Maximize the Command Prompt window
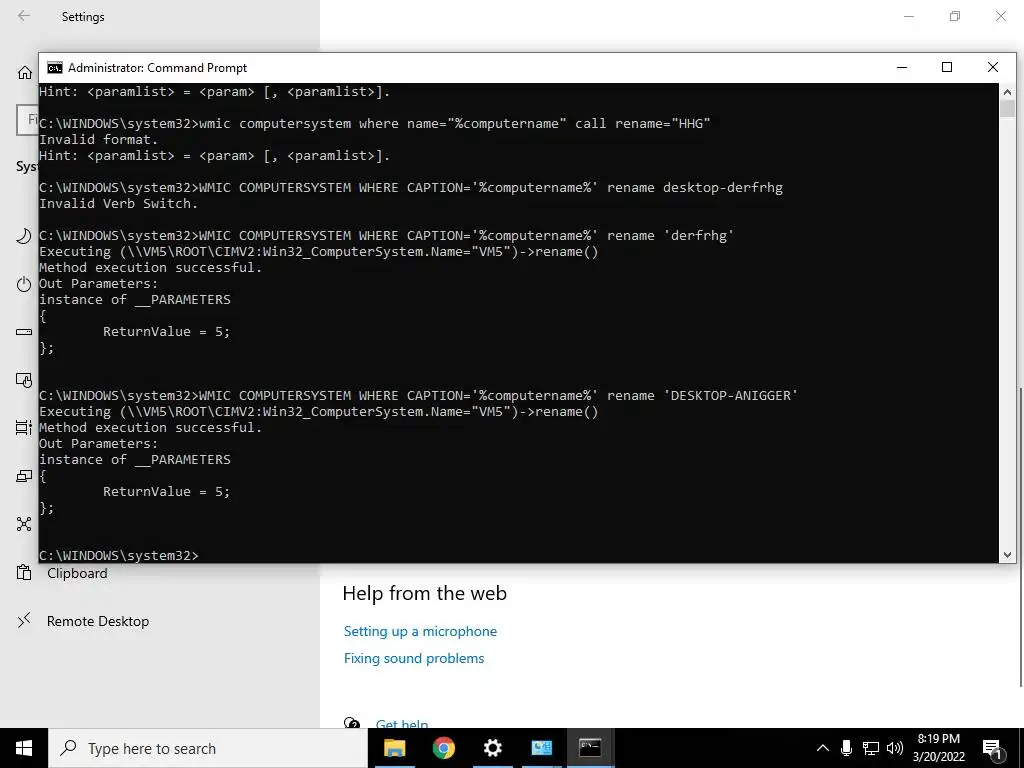1024x768 pixels. click(x=947, y=67)
